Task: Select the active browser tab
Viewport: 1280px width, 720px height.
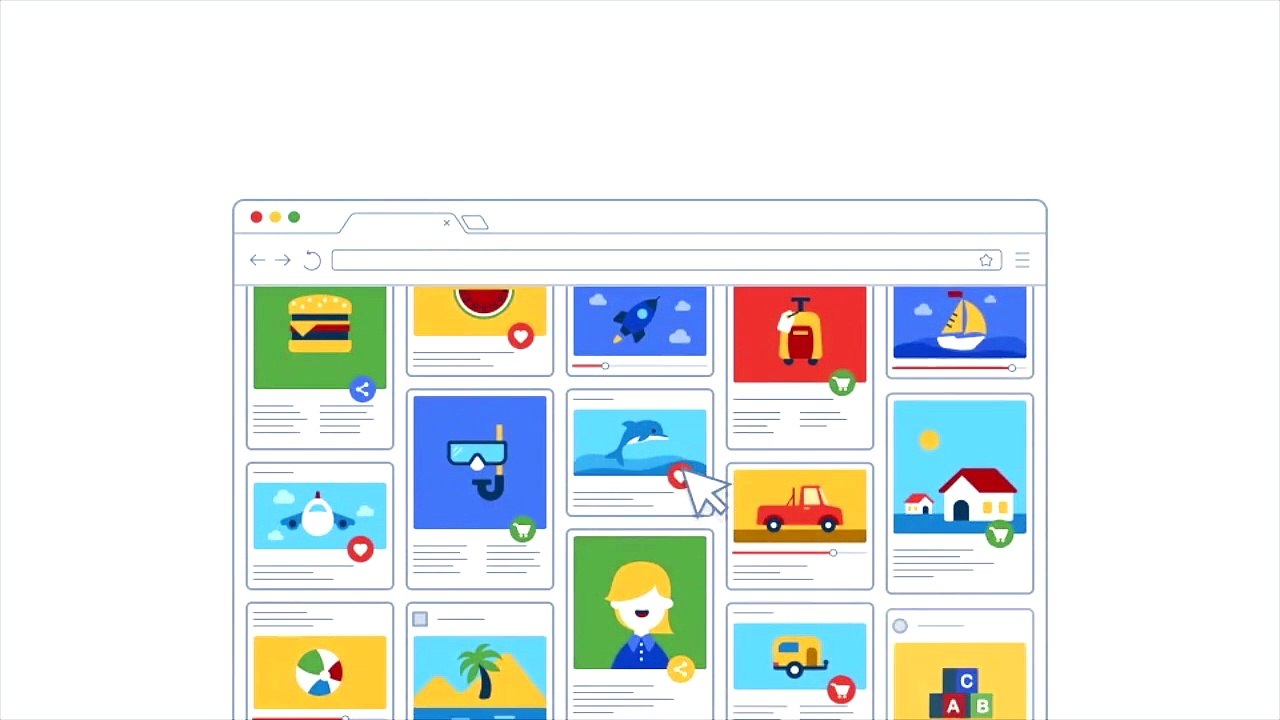Action: pyautogui.click(x=400, y=223)
